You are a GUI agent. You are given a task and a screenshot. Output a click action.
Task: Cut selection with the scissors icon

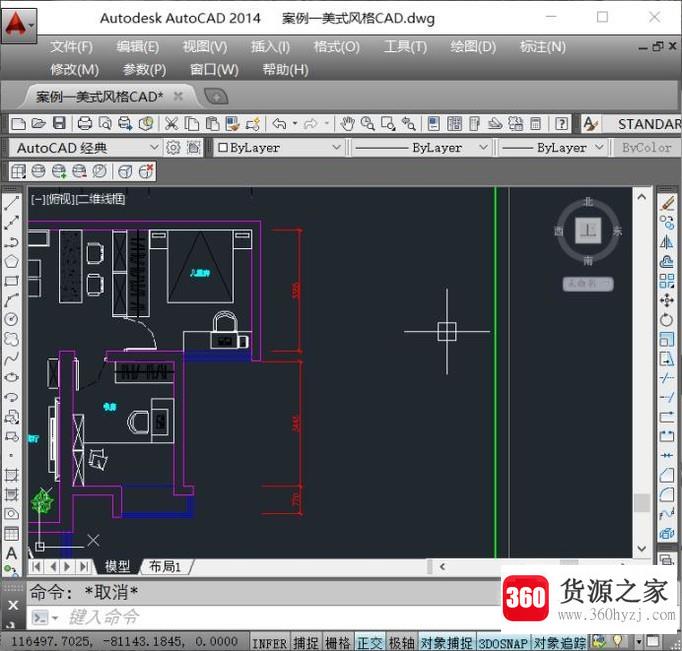(171, 124)
